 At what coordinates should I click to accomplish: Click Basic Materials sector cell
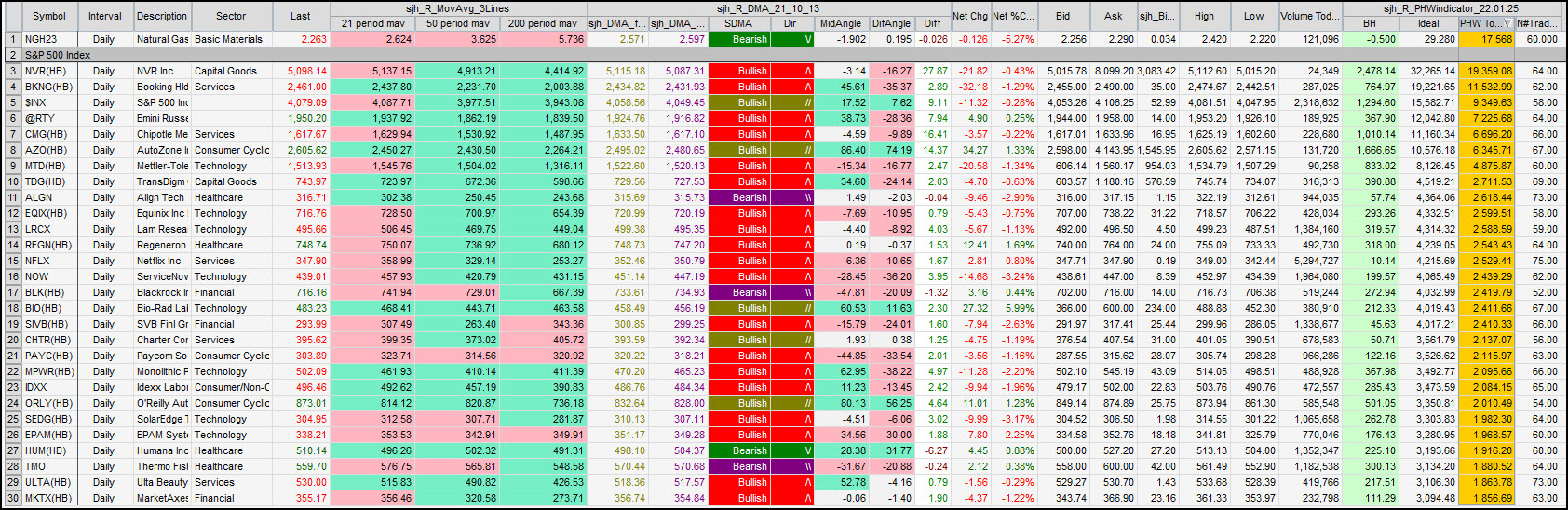(x=231, y=39)
